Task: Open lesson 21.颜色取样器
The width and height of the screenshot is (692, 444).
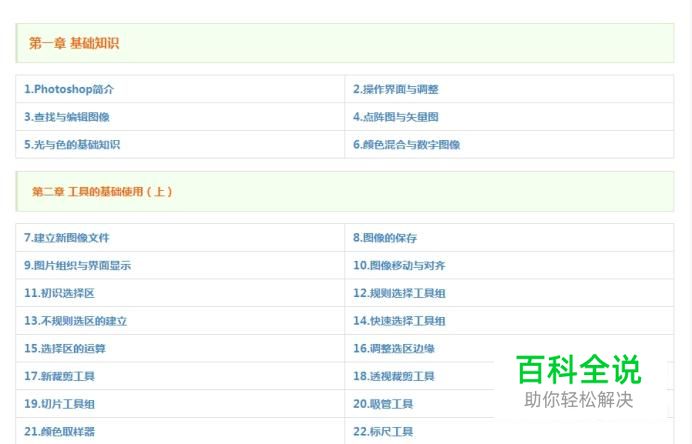Action: coord(59,432)
